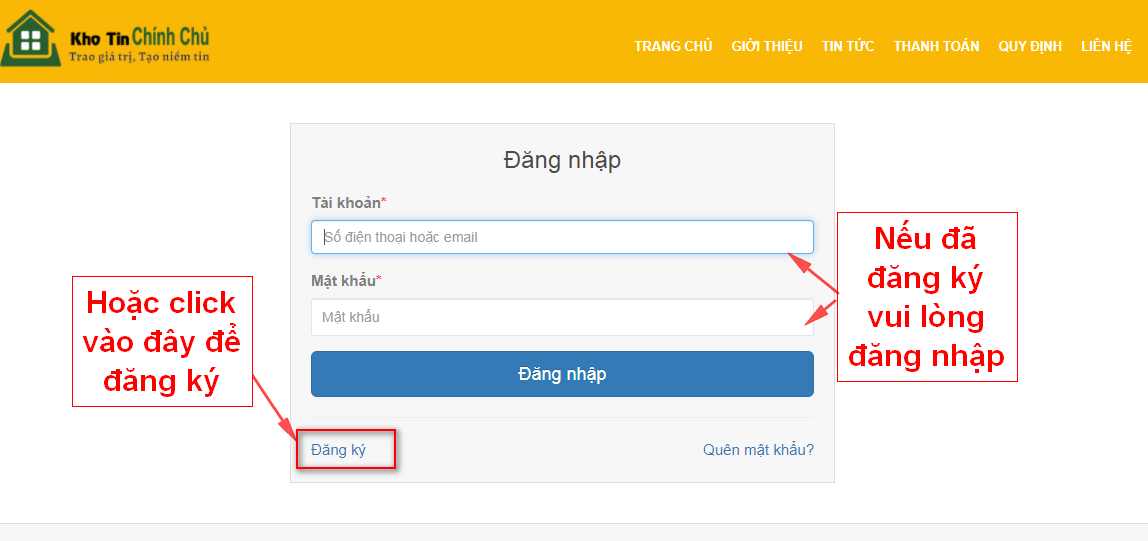This screenshot has width=1148, height=541.
Task: Click the Đăng nhập form heading
Action: 562,160
